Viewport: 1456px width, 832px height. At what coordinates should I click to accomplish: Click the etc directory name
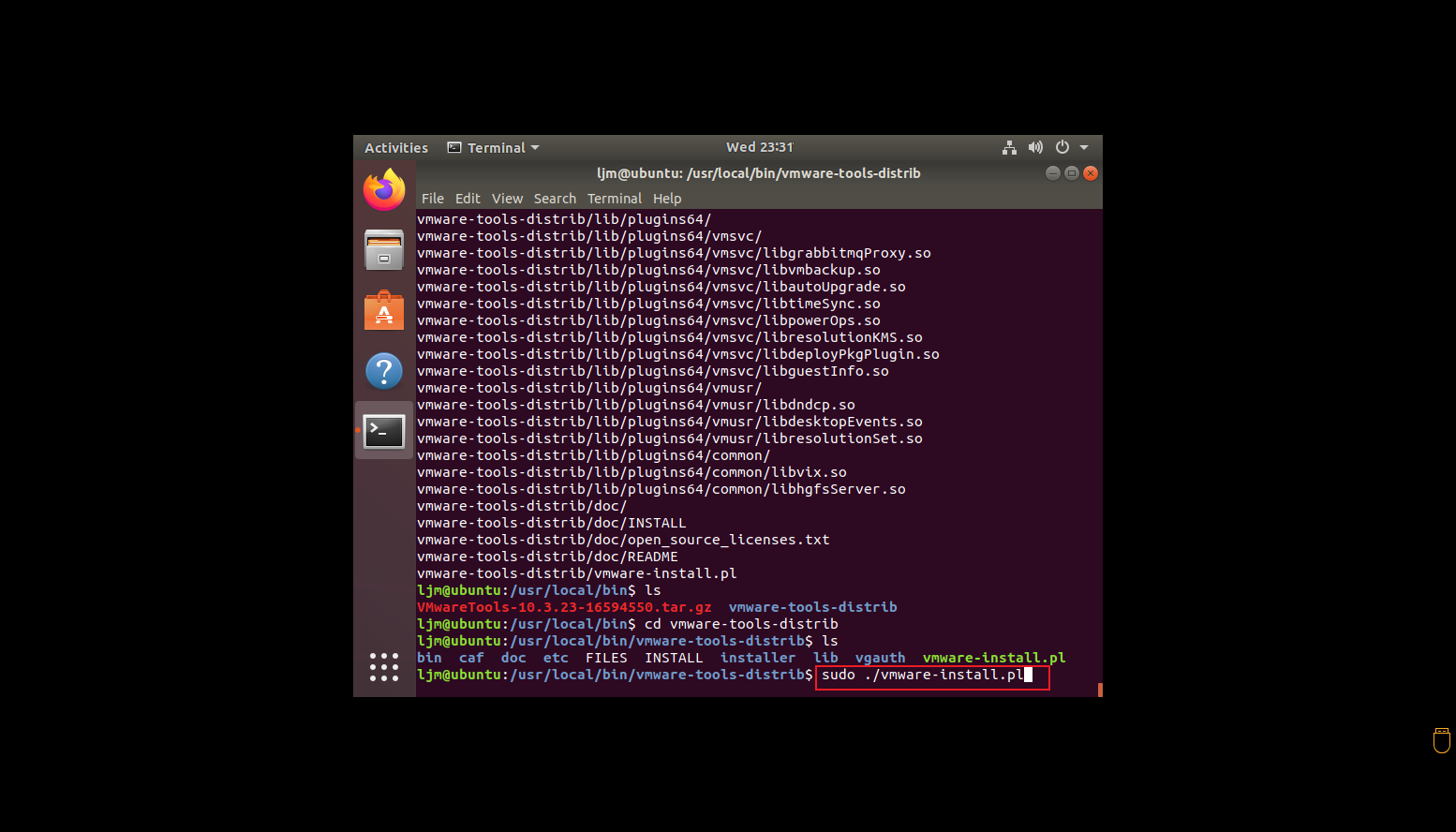pos(556,658)
